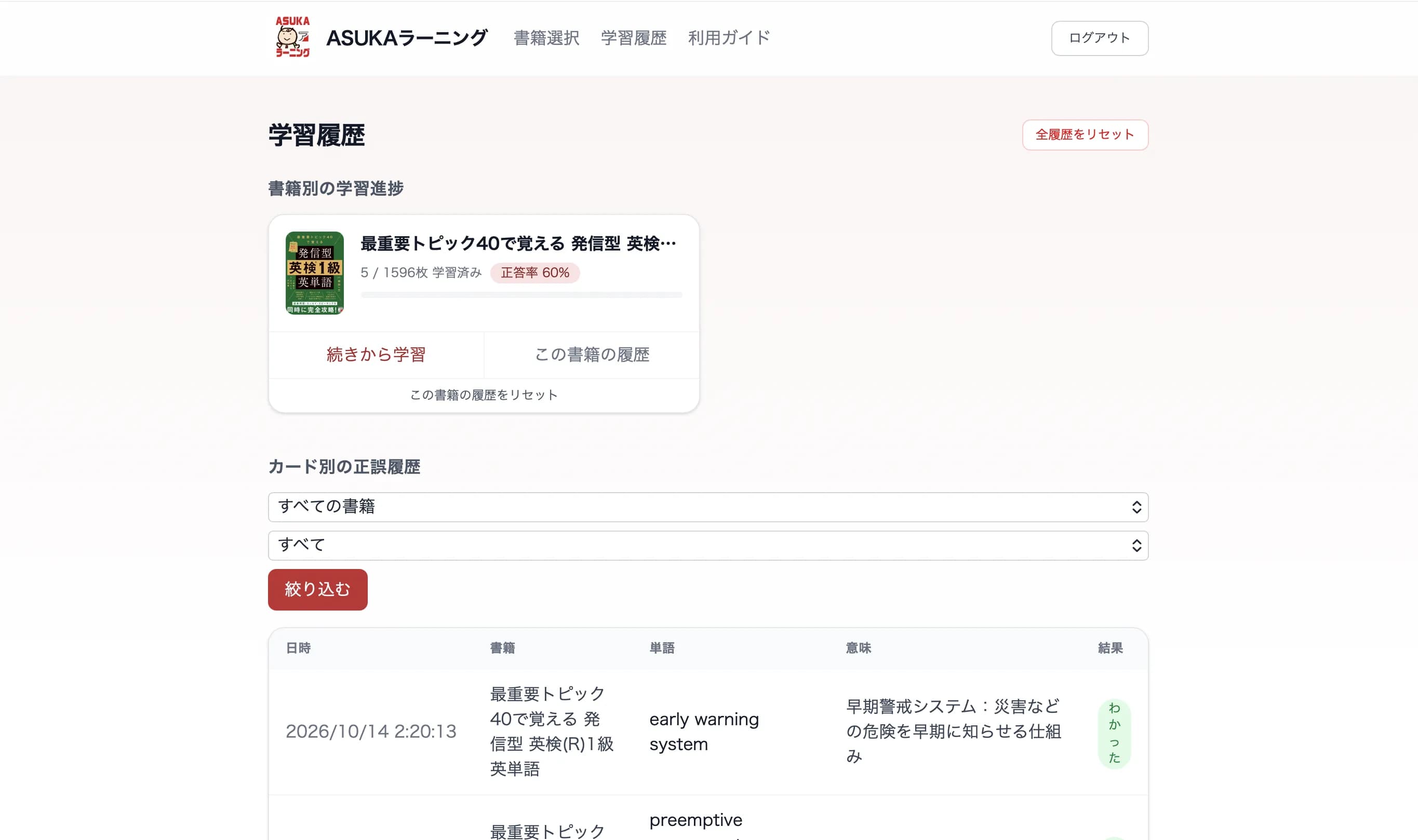
Task: Click the 書籍 column header
Action: point(502,647)
